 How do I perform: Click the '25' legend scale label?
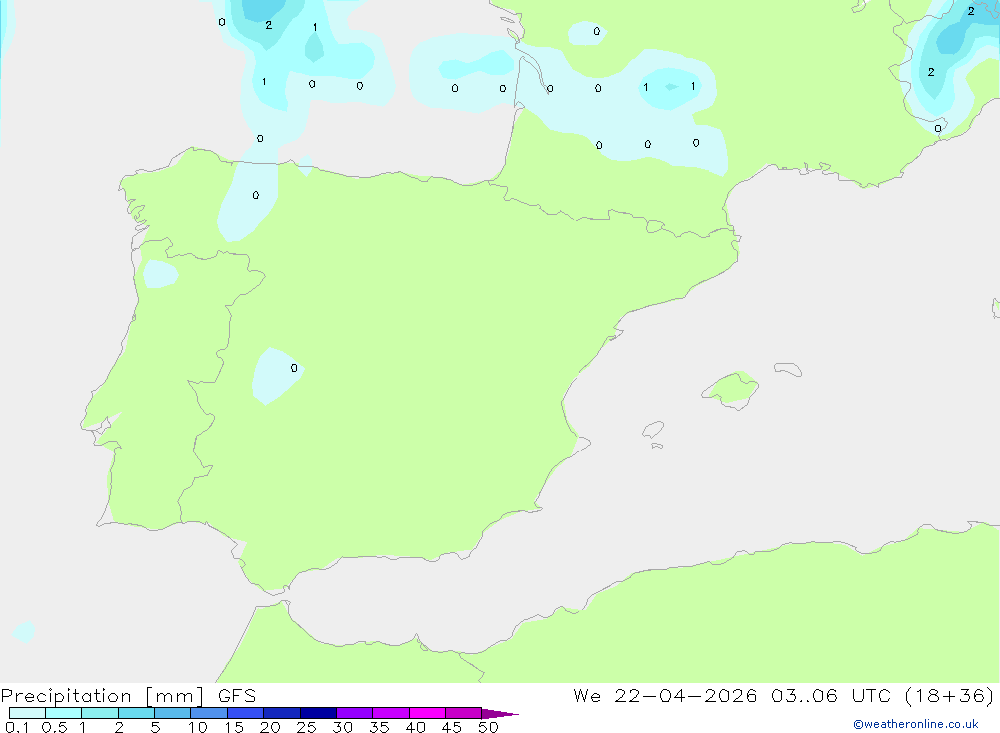(307, 727)
